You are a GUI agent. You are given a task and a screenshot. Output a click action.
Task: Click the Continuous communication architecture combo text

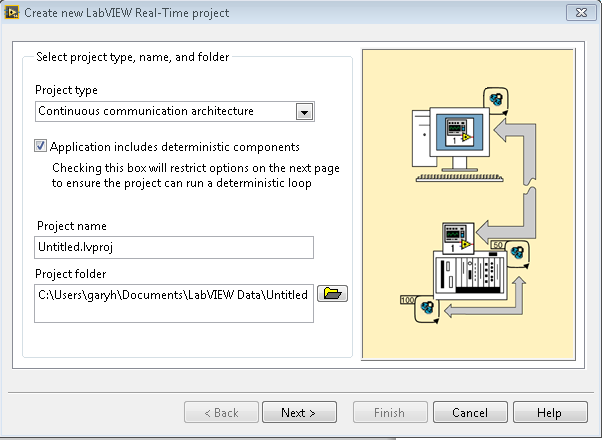click(x=146, y=111)
